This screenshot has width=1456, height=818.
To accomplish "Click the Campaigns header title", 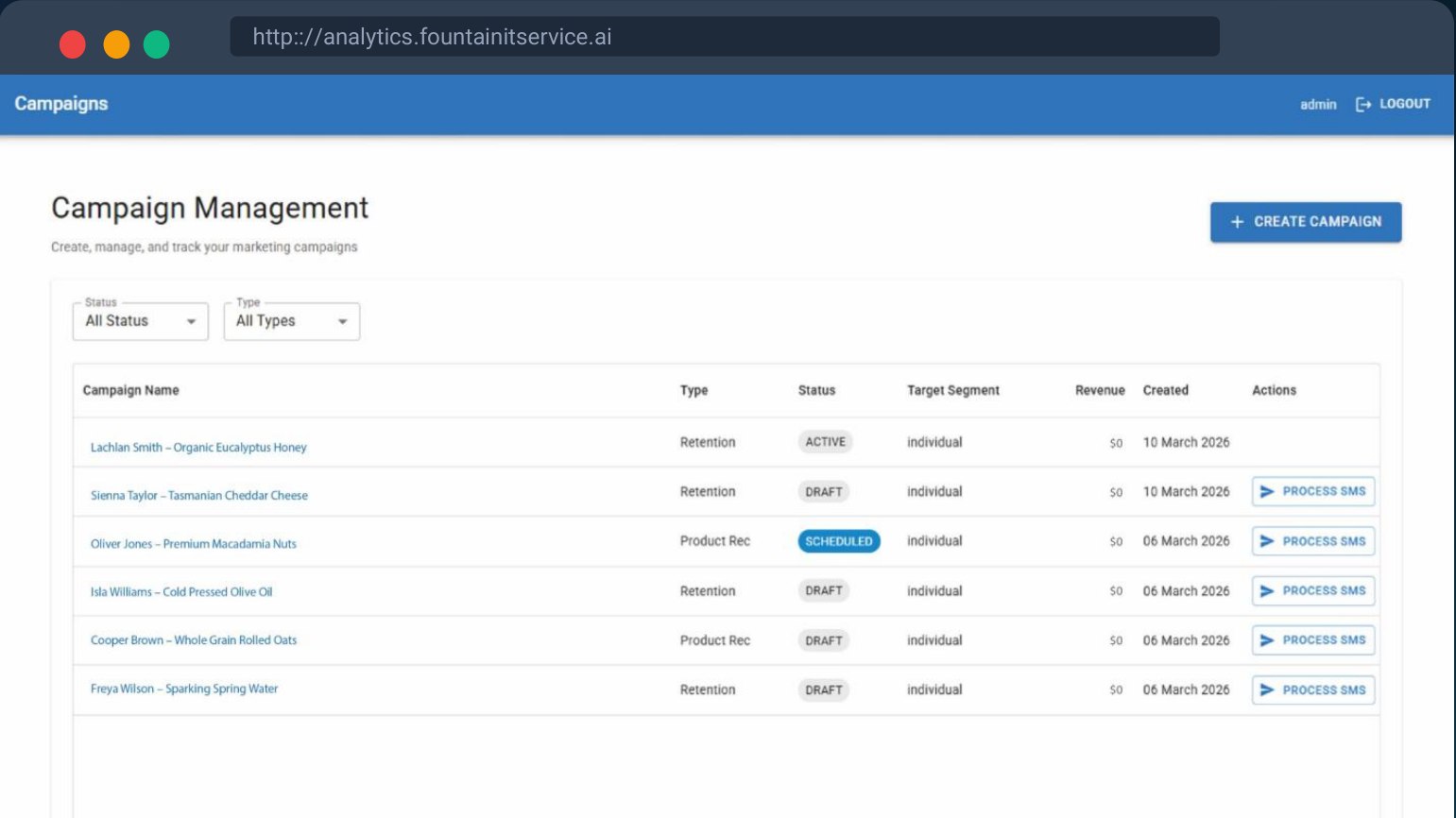I will pos(61,104).
